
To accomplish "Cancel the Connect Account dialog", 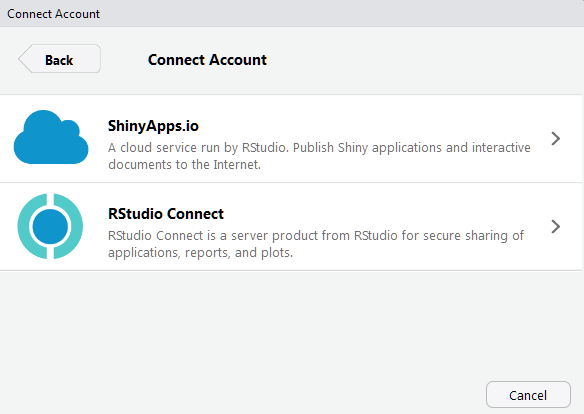I will tap(528, 395).
